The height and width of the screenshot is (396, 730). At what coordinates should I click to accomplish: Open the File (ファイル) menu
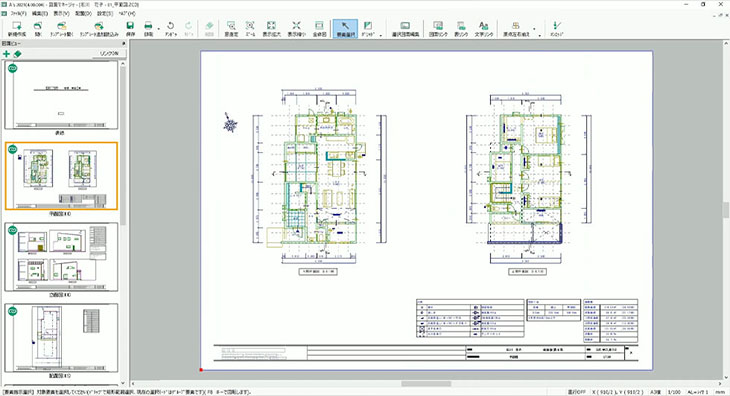click(19, 13)
